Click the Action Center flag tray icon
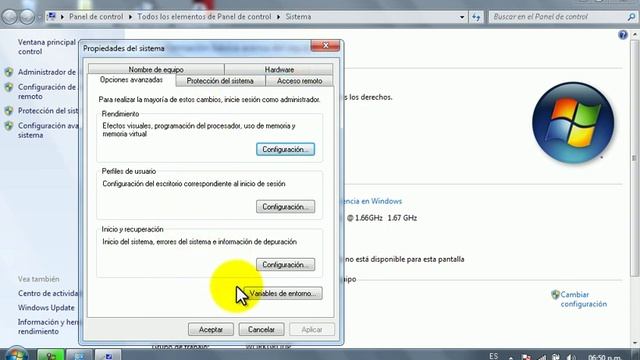The image size is (640, 360). point(527,358)
